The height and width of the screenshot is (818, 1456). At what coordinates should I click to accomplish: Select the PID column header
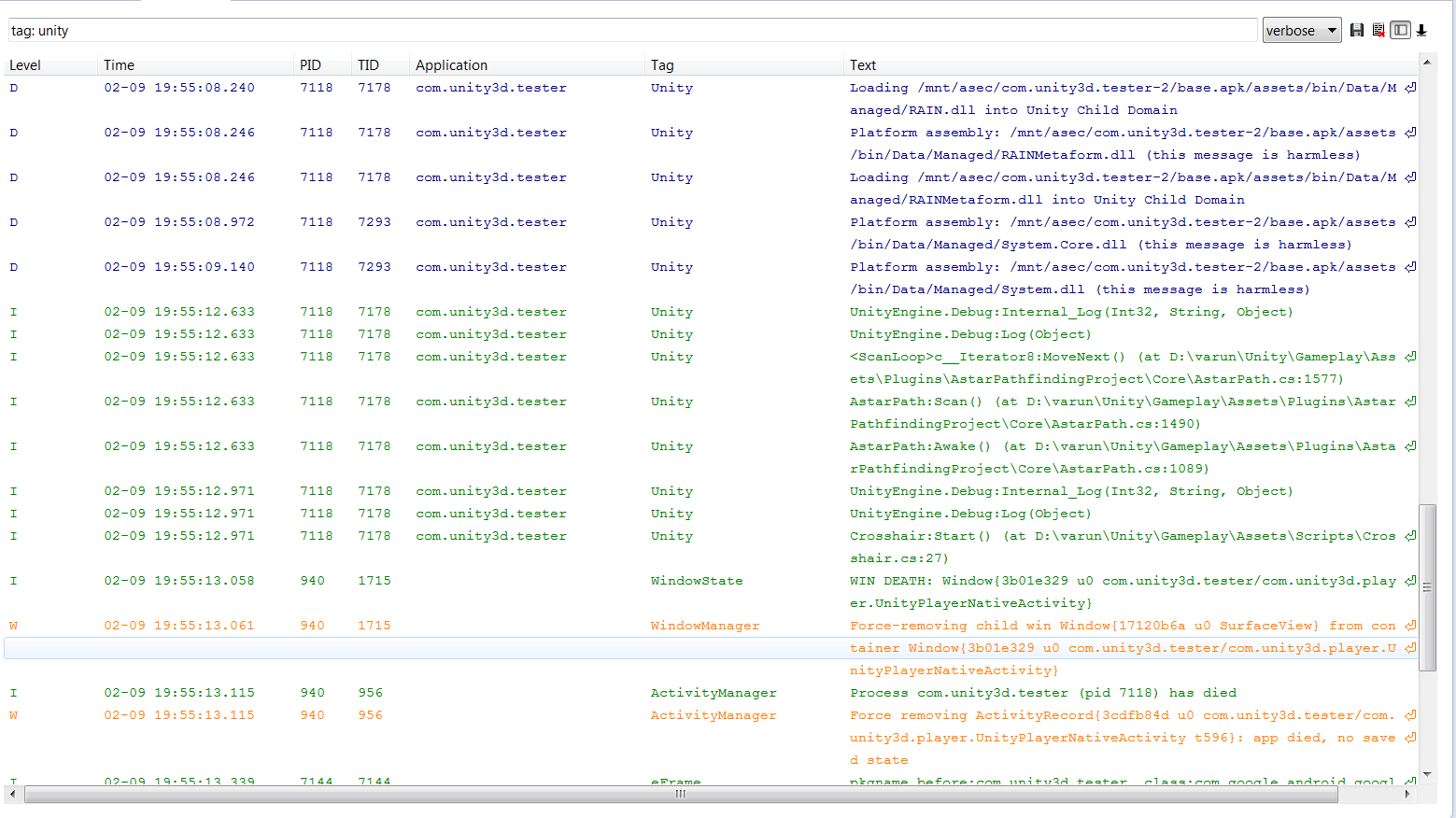(322, 65)
